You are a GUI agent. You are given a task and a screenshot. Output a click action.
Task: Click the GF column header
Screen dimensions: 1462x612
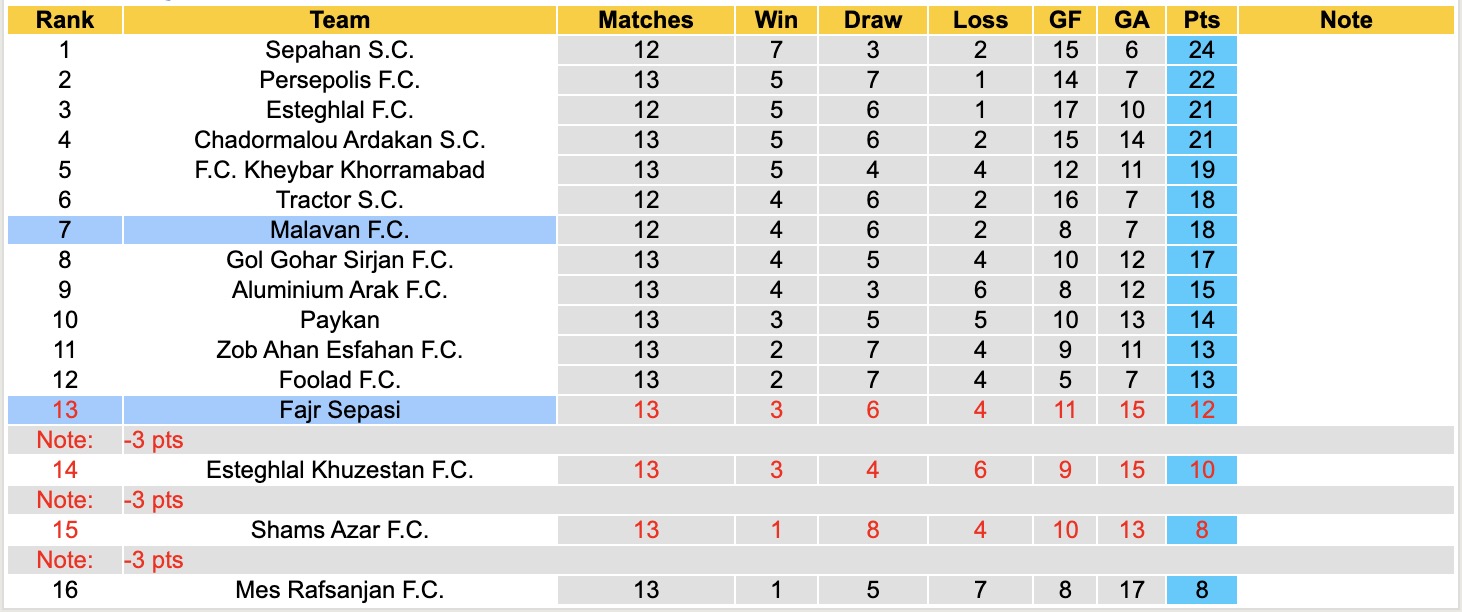click(x=1065, y=20)
